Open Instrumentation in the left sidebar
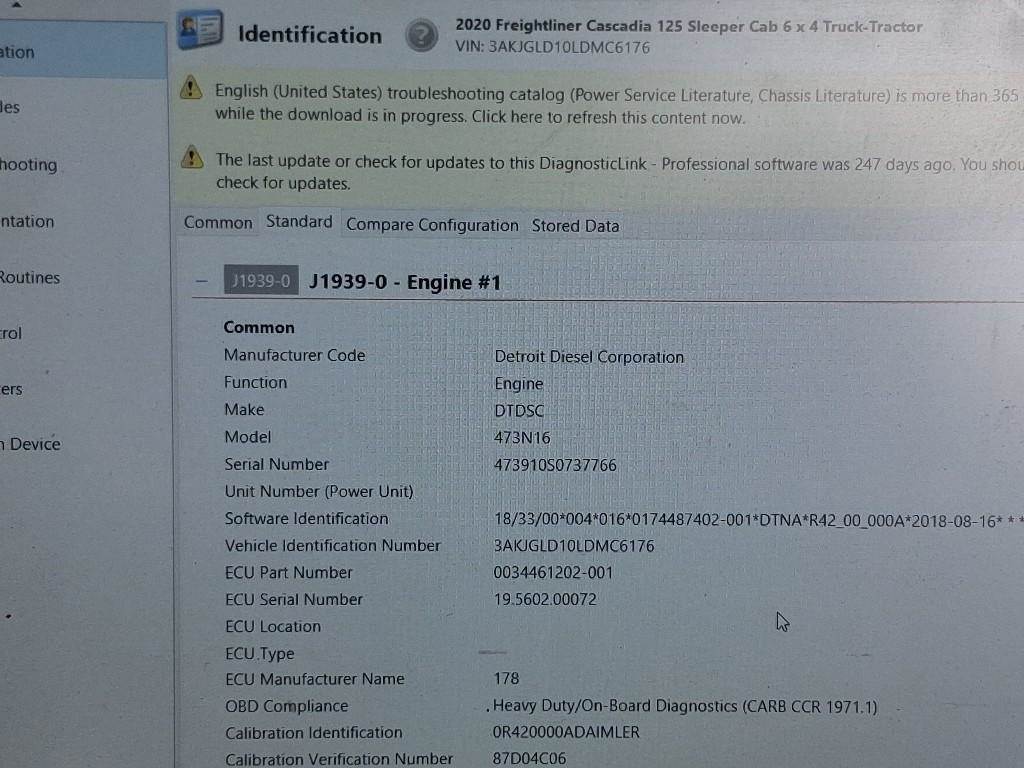This screenshot has height=768, width=1024. tap(28, 221)
